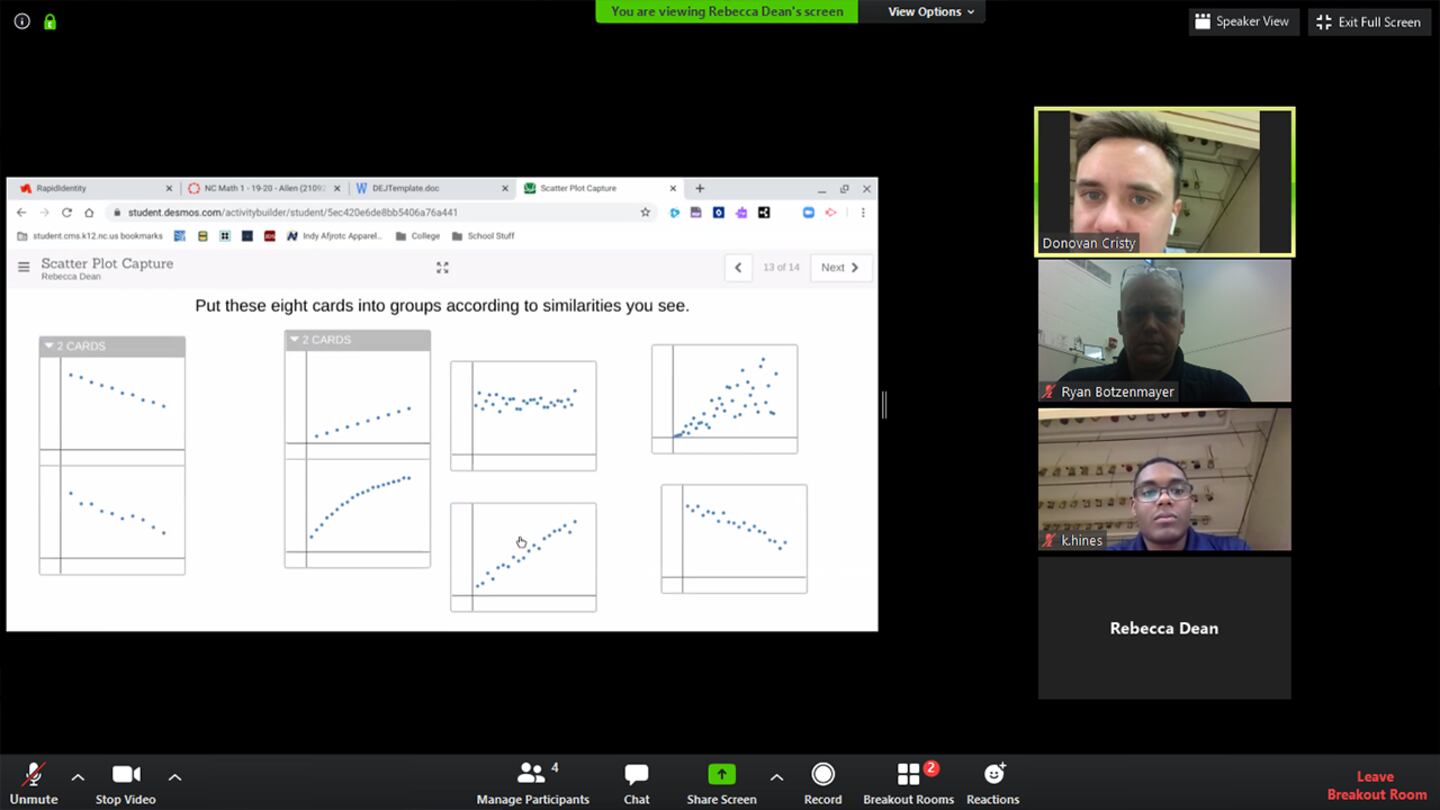1440x810 pixels.
Task: Open audio options arrow beside Unmute
Action: click(x=78, y=777)
